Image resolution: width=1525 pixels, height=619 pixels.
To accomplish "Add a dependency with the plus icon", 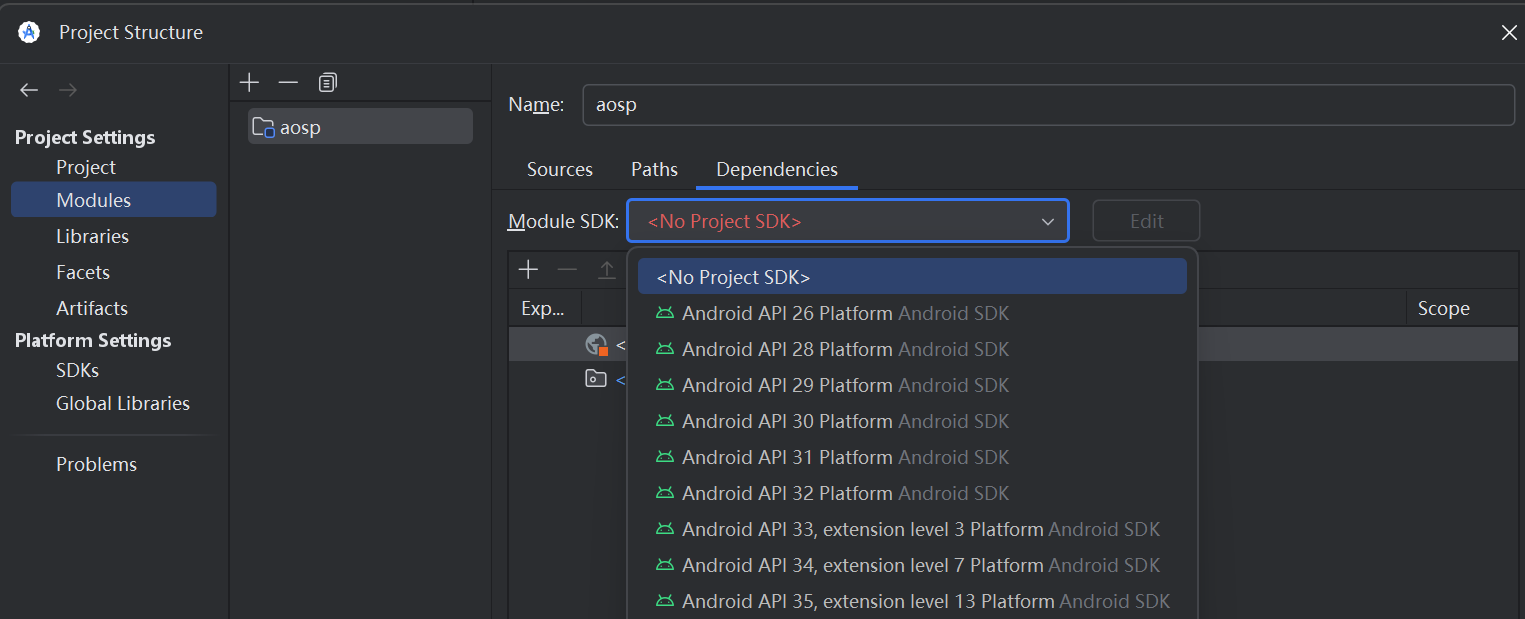I will (x=529, y=269).
